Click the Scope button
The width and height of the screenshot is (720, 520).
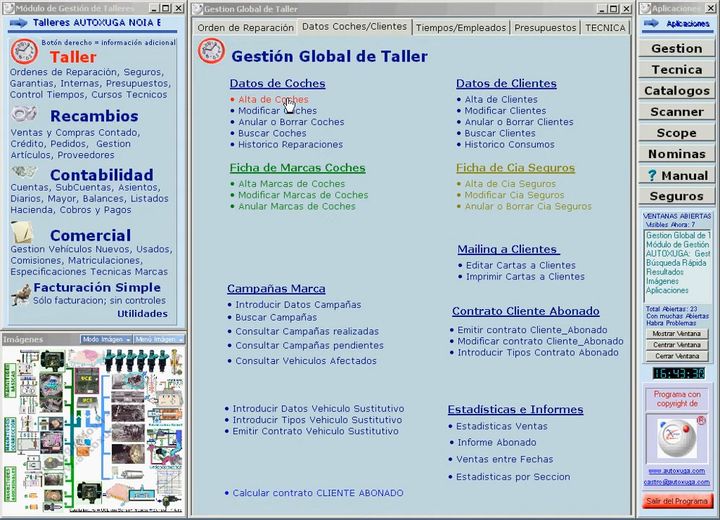click(676, 133)
